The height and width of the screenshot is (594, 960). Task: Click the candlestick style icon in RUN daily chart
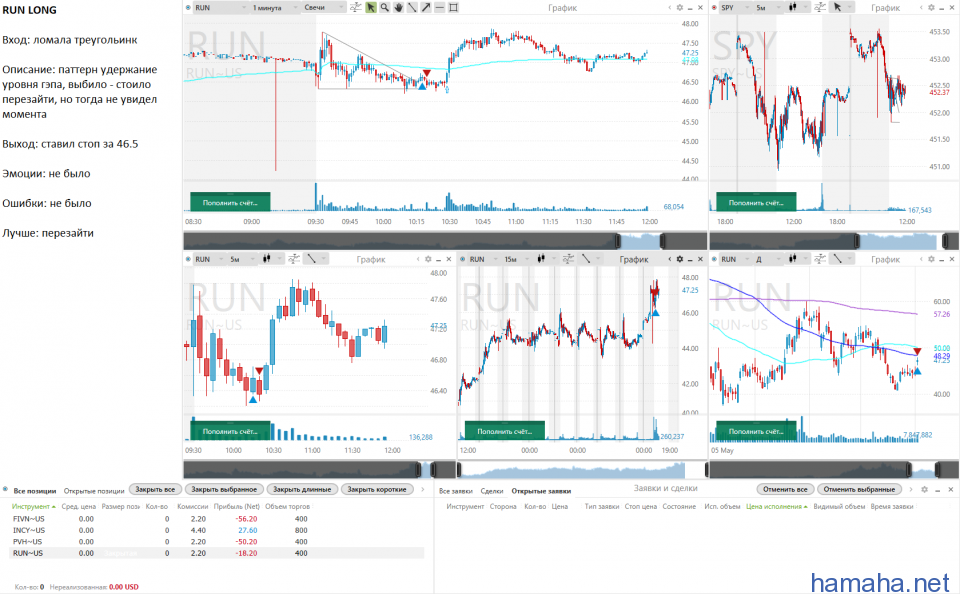pyautogui.click(x=793, y=259)
